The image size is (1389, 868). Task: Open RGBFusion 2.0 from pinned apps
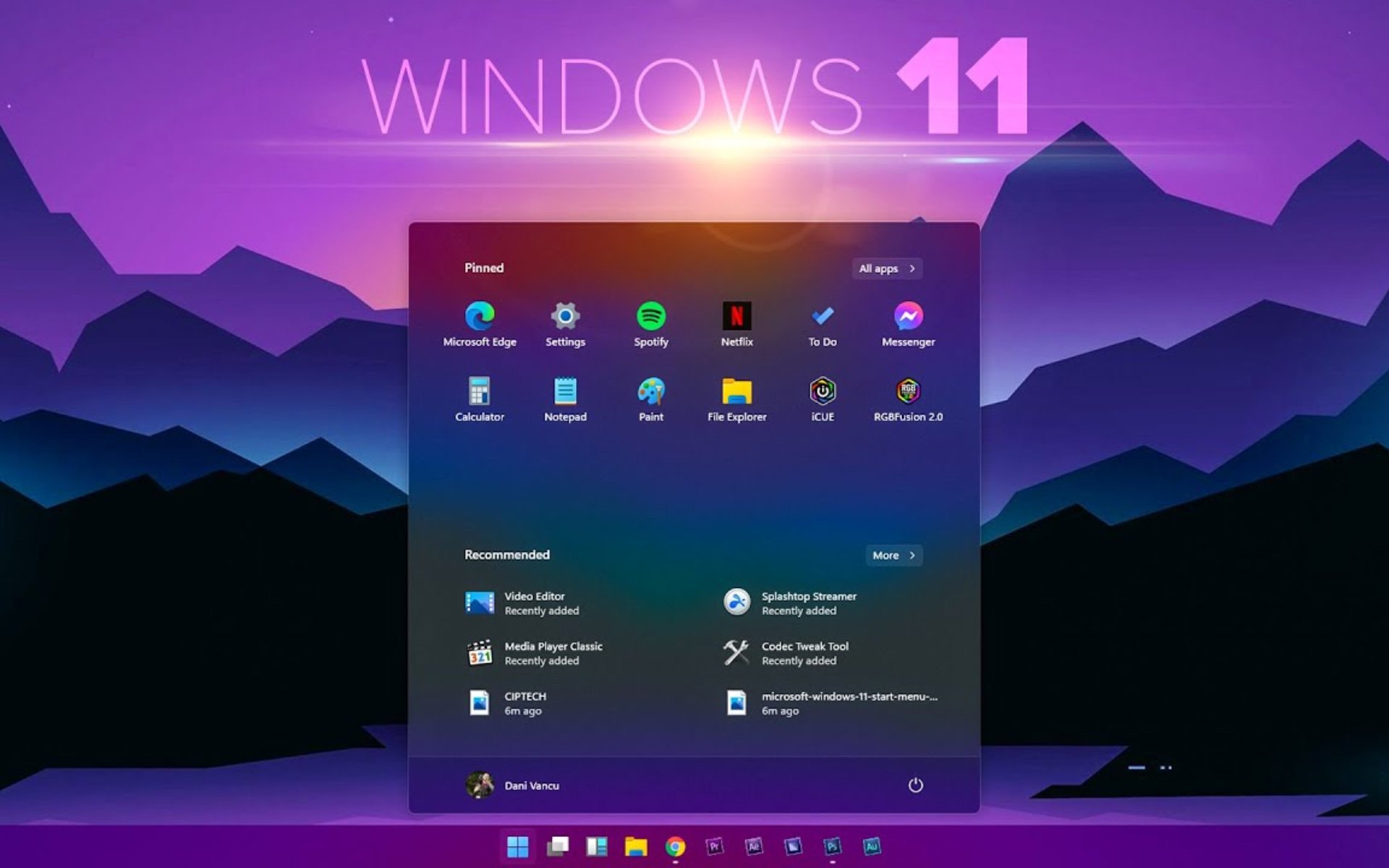point(908,399)
